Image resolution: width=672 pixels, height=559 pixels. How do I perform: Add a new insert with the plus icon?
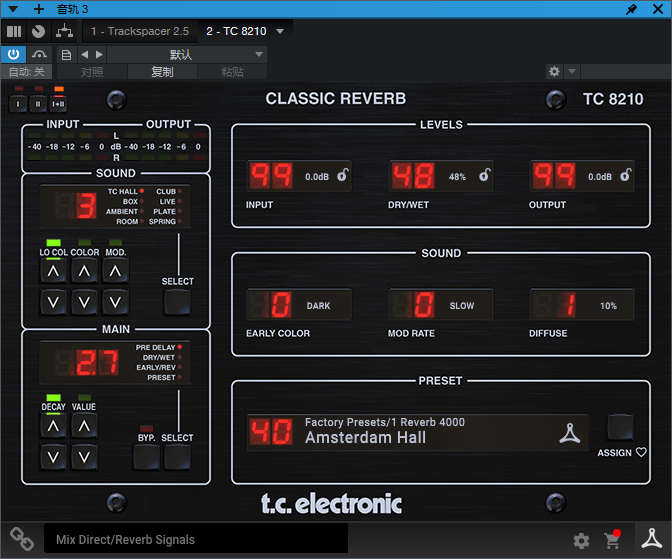39,9
